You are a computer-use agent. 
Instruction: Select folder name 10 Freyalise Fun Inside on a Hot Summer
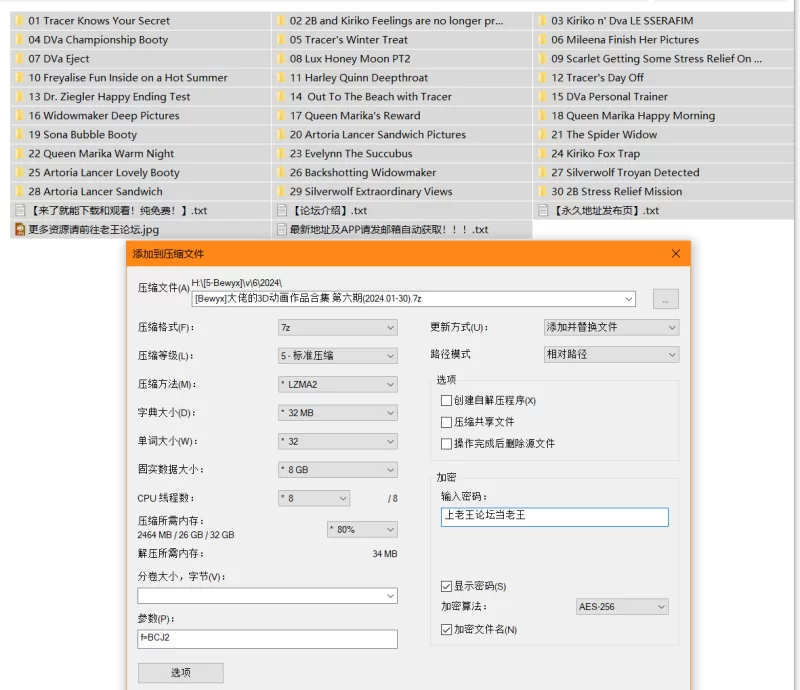[x=128, y=78]
